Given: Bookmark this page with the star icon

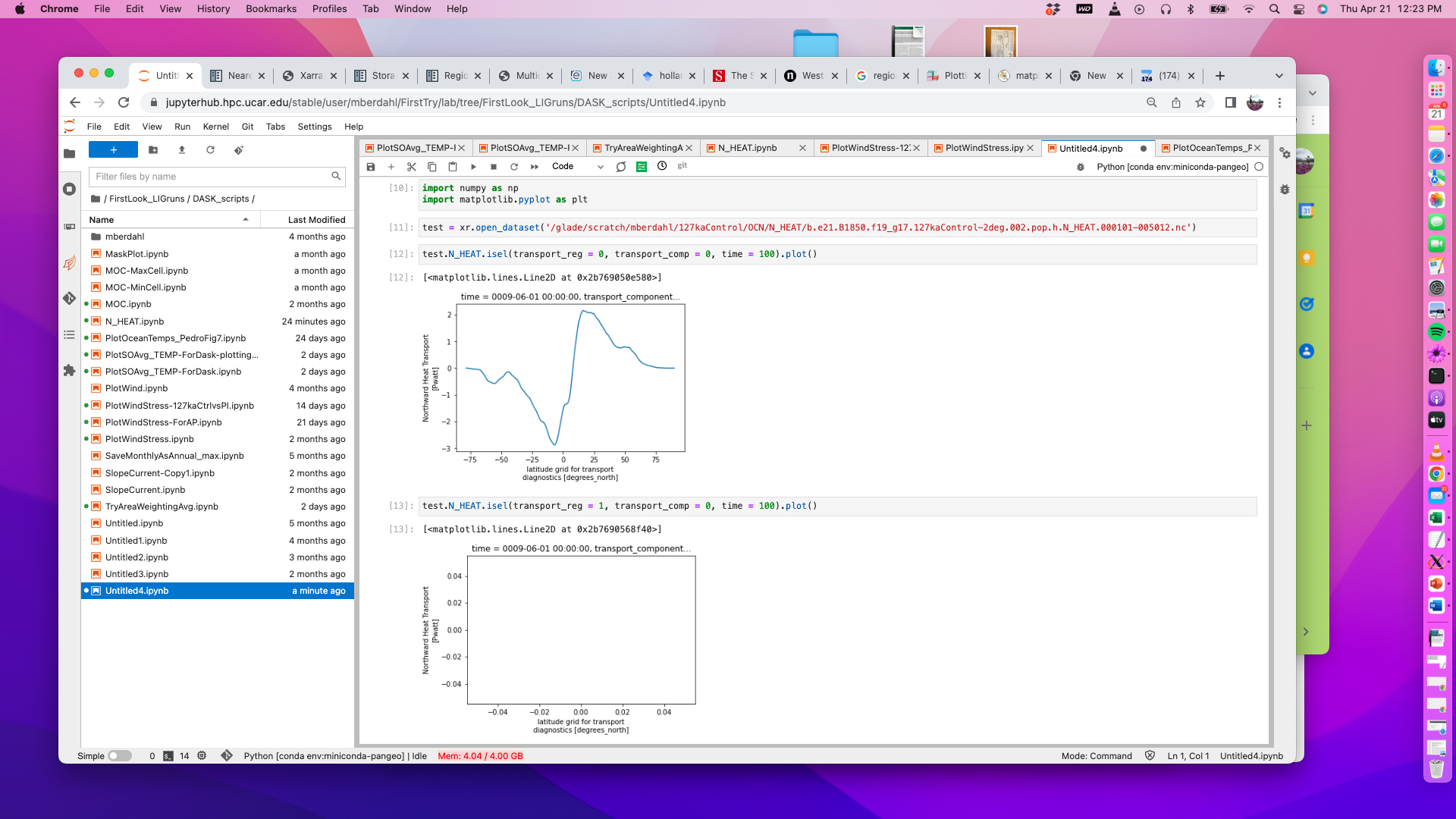Looking at the screenshot, I should [1200, 102].
